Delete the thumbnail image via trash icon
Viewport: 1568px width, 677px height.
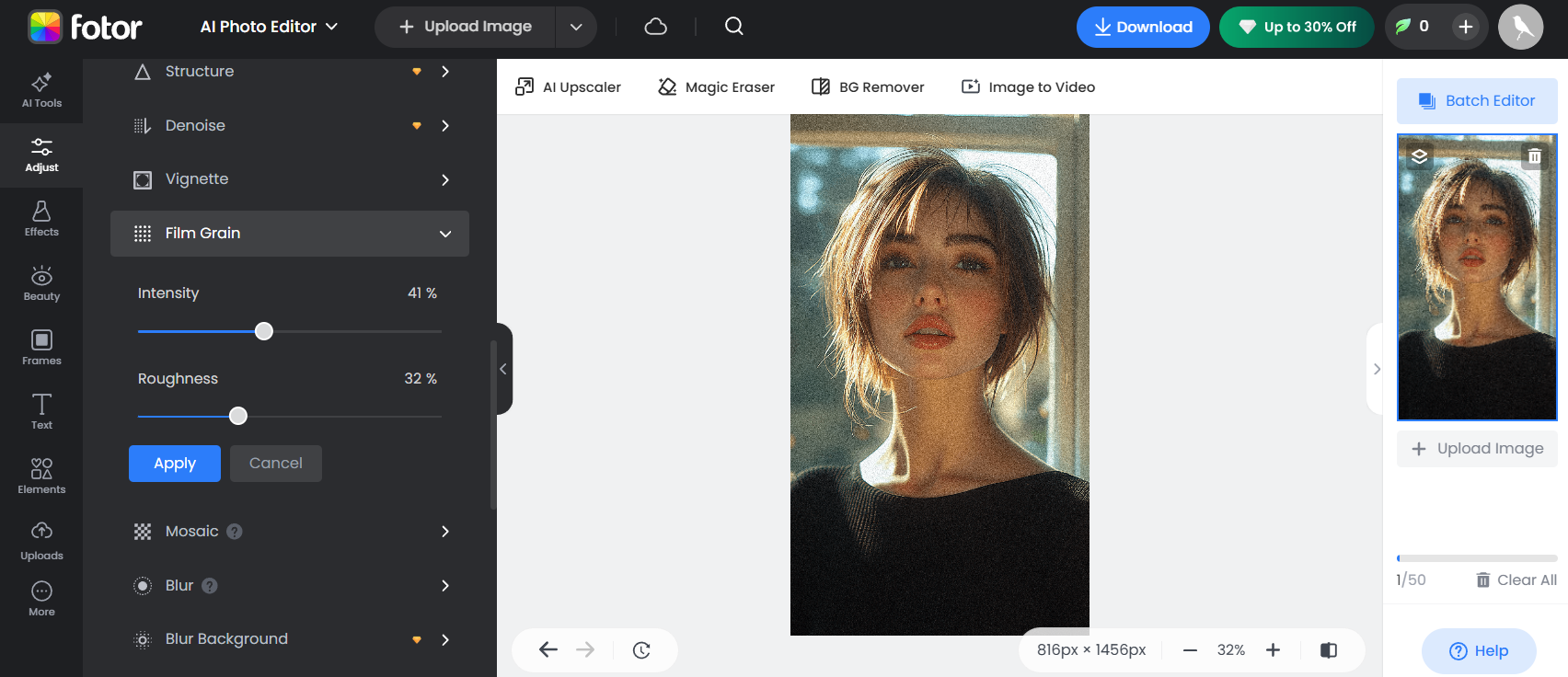coord(1535,156)
